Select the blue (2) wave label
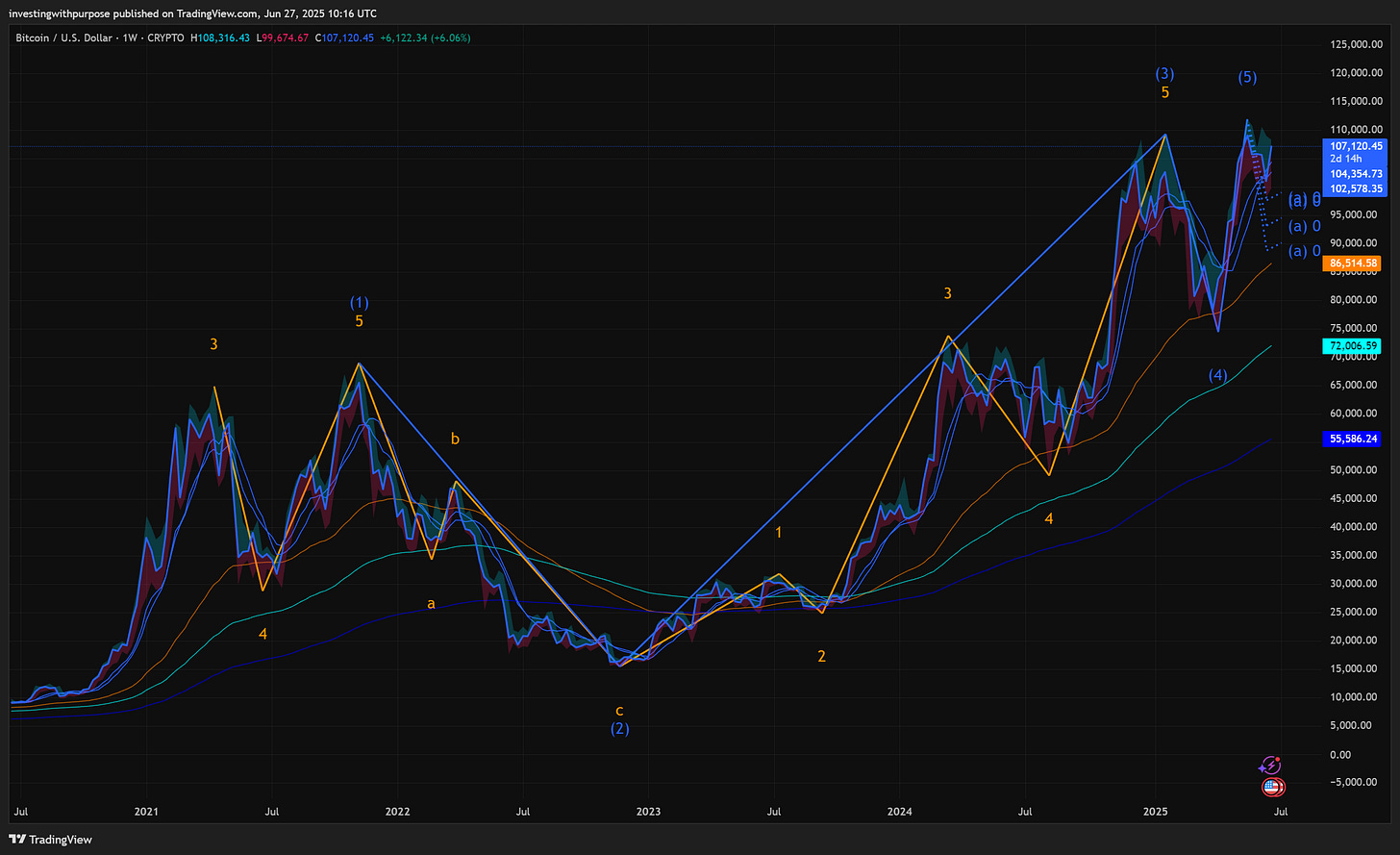This screenshot has width=1400, height=855. [x=620, y=729]
